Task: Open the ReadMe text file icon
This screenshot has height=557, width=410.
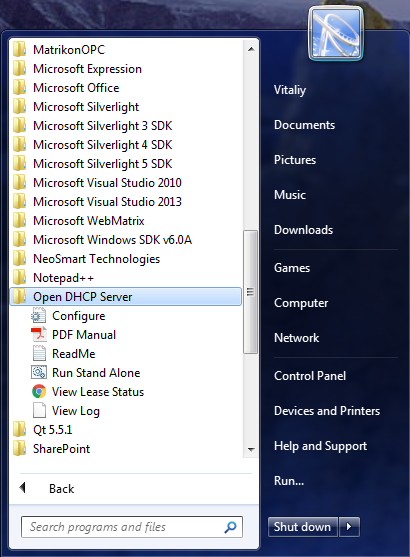Action: 39,354
